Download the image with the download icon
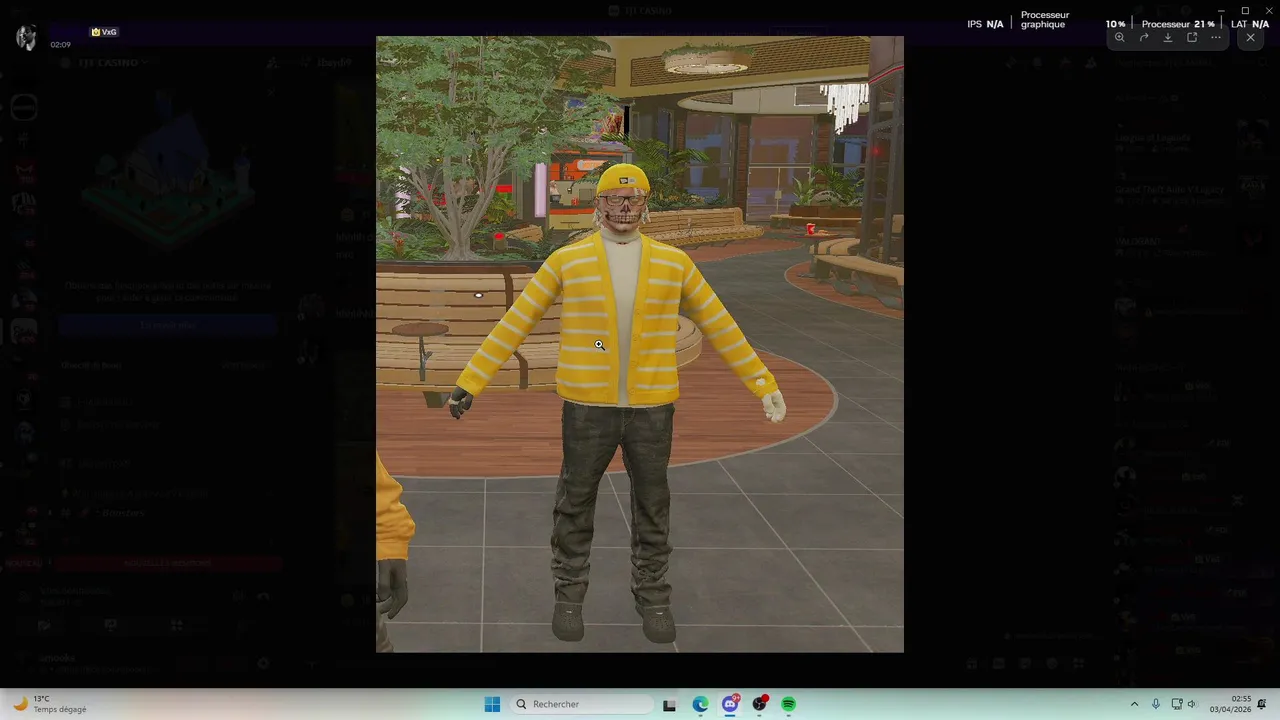 (1168, 37)
